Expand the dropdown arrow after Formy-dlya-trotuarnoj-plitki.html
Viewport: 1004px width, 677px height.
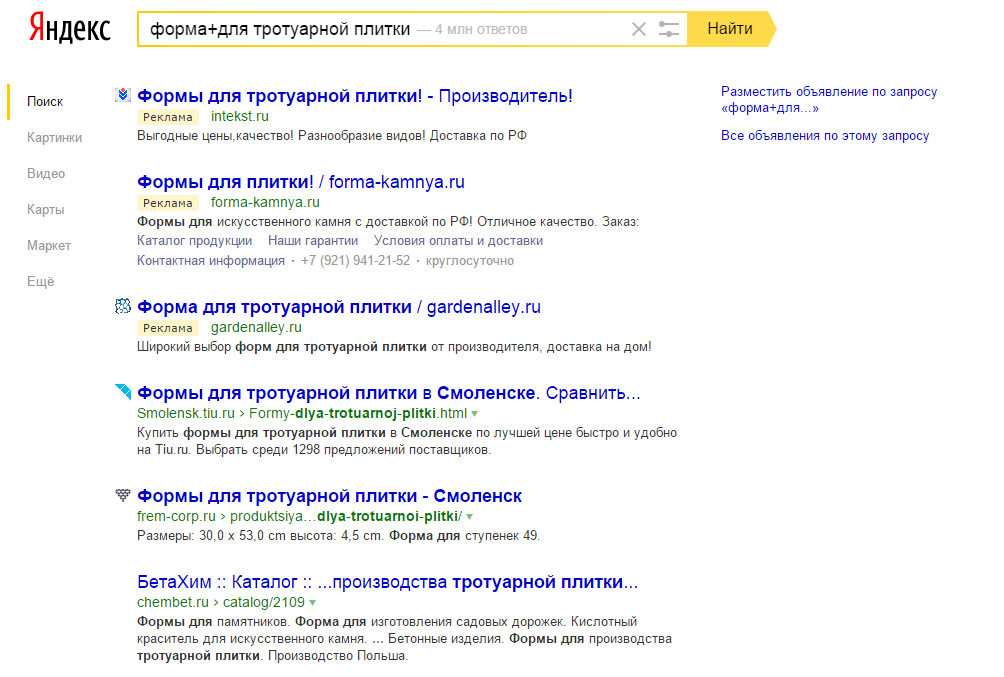(x=474, y=414)
